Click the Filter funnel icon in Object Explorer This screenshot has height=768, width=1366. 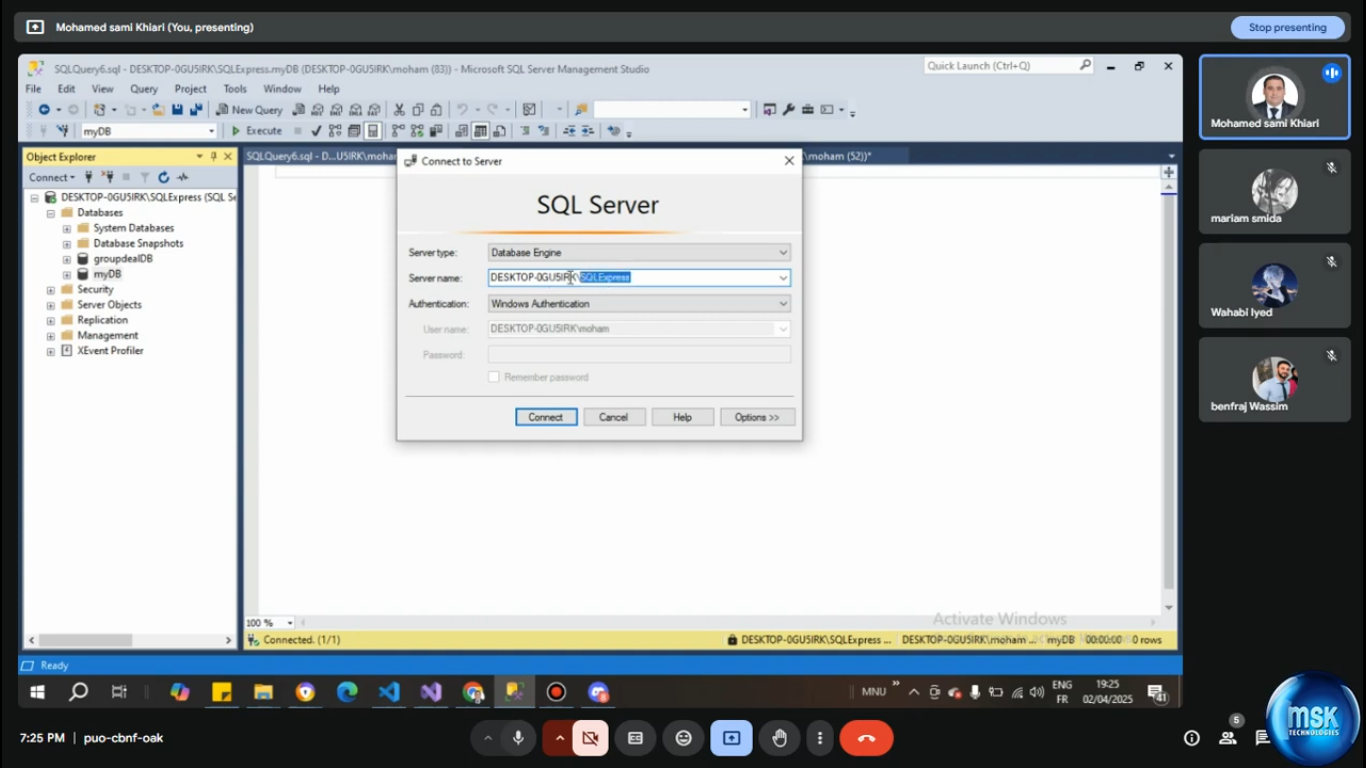pyautogui.click(x=144, y=178)
